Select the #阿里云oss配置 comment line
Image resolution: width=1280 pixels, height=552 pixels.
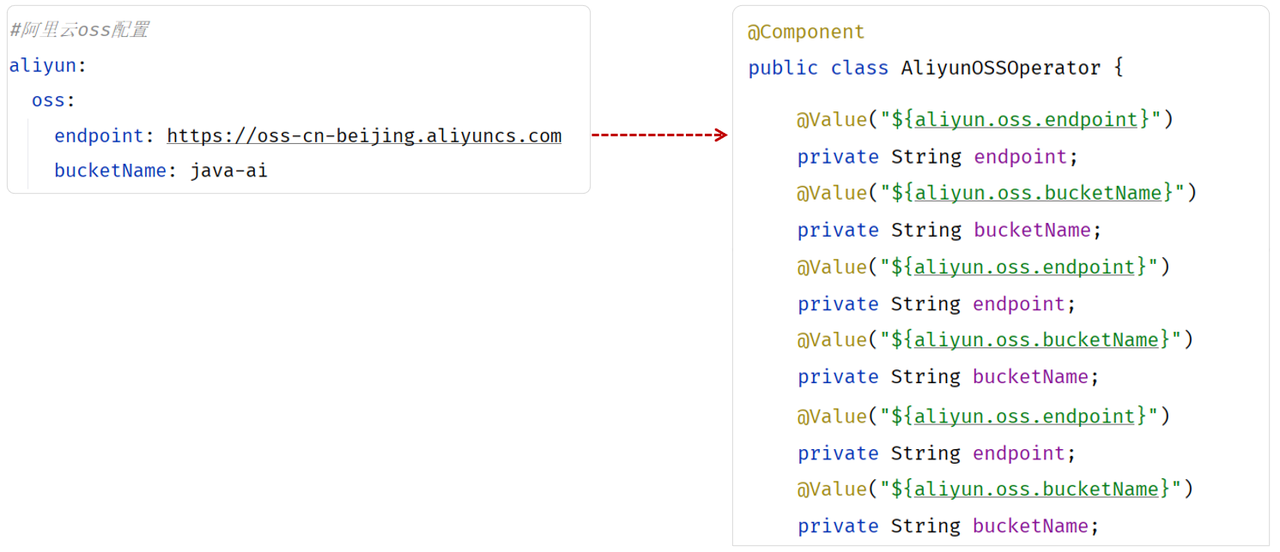point(79,30)
